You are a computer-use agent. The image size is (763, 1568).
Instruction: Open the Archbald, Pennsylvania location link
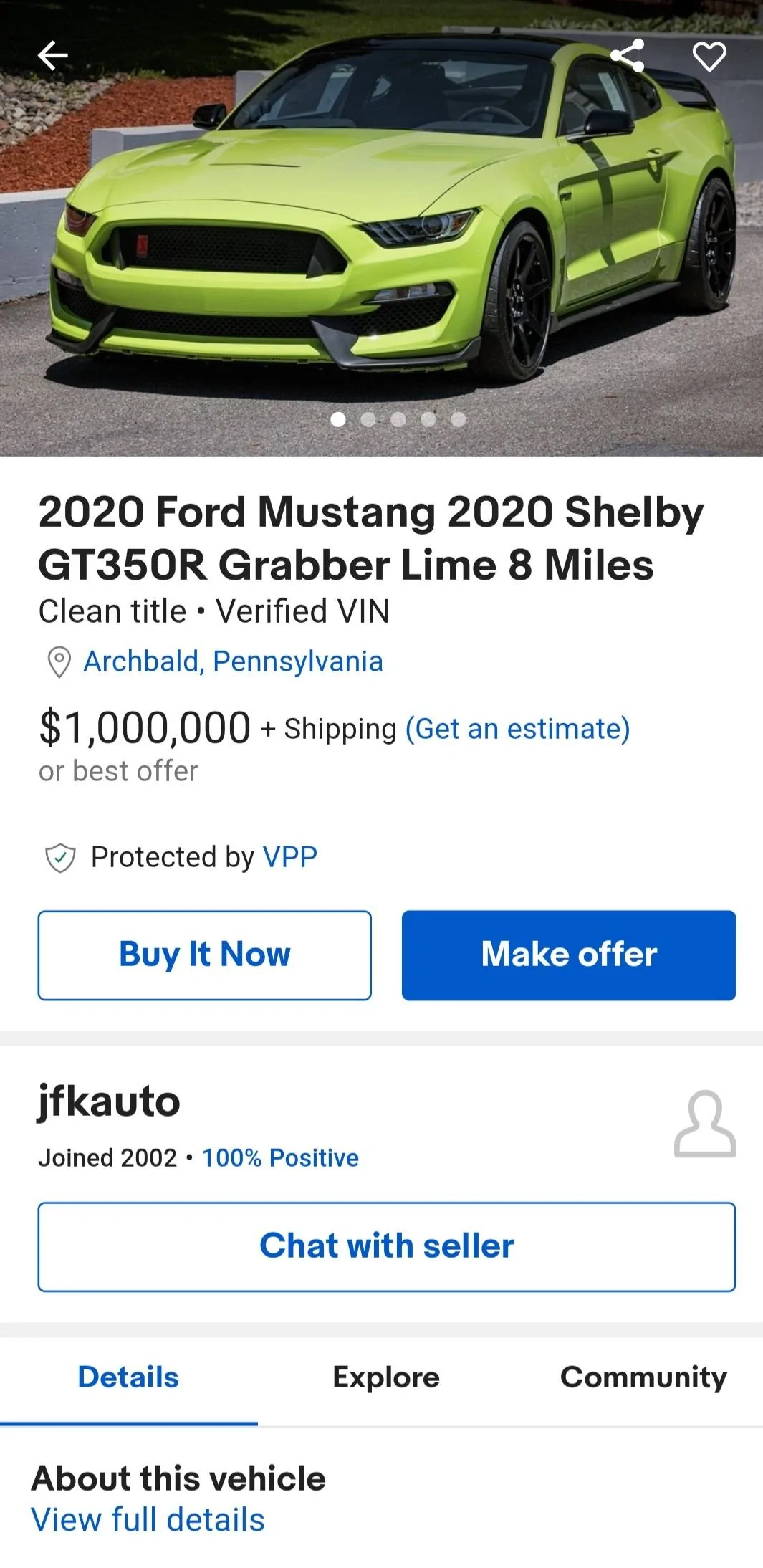click(233, 661)
